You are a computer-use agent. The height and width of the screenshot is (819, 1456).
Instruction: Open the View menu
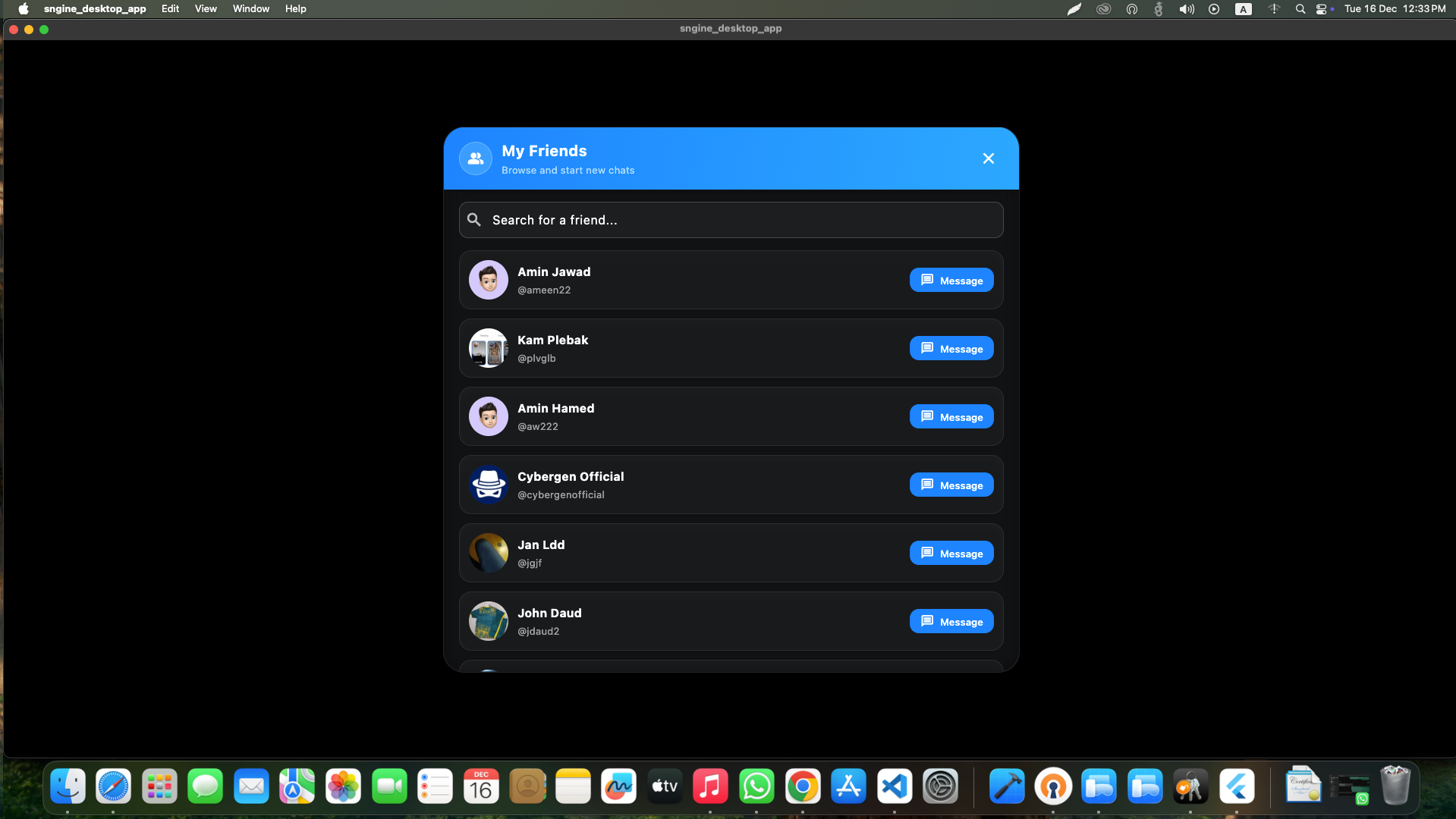pyautogui.click(x=206, y=8)
